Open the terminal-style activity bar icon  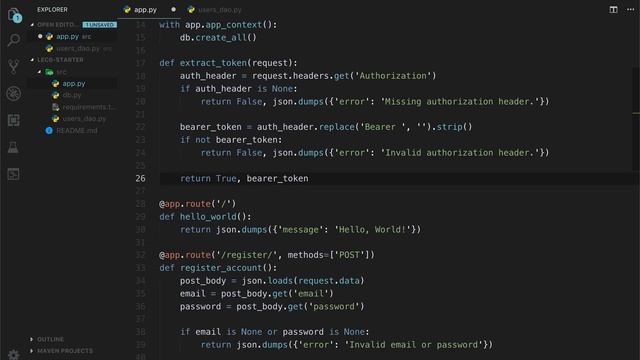click(x=13, y=174)
